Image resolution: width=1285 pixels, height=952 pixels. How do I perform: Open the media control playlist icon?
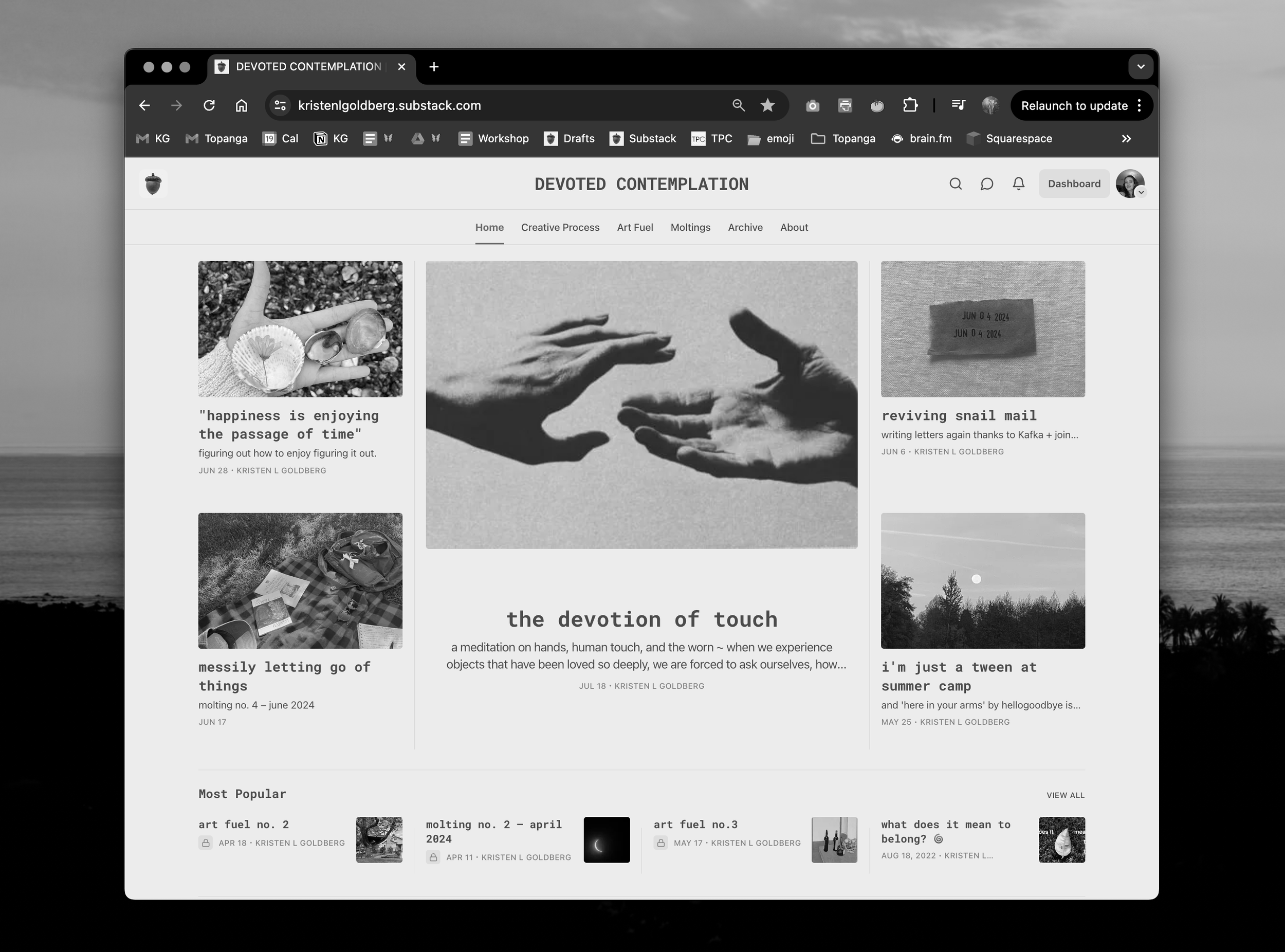(x=958, y=105)
